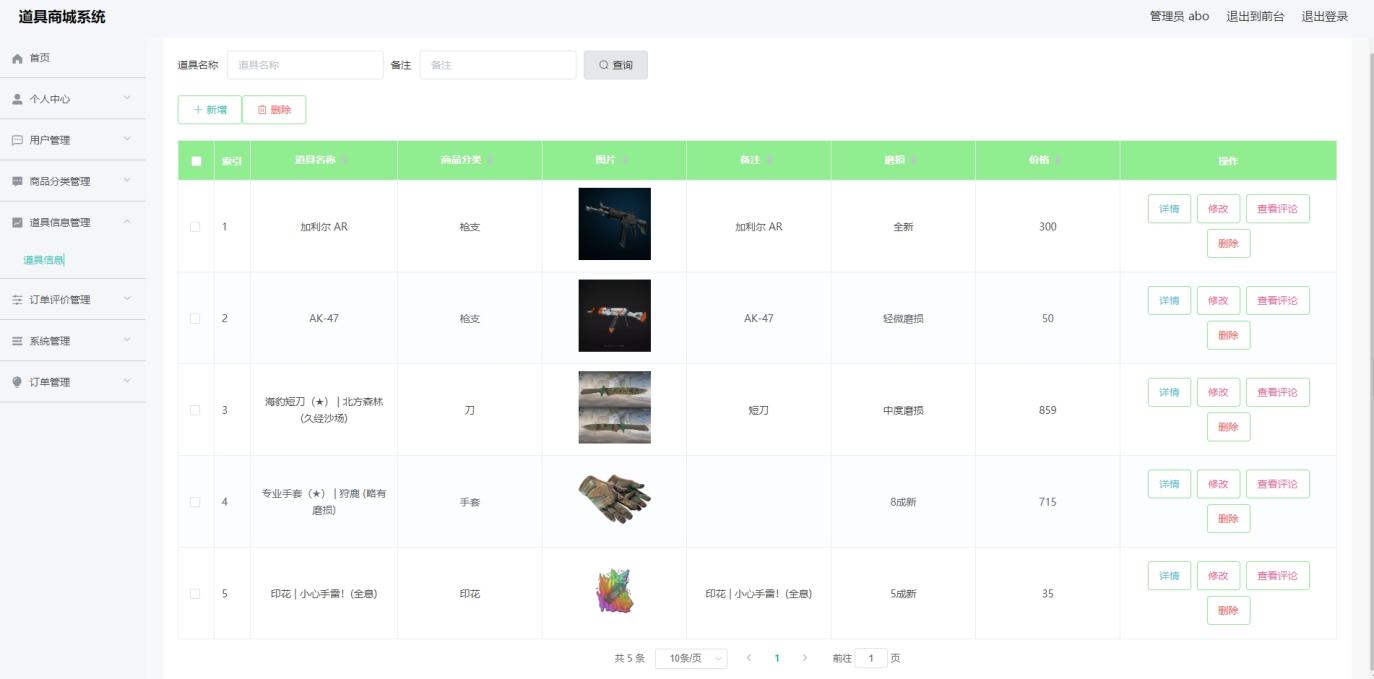Open the 个人中心 sidebar menu
The width and height of the screenshot is (1374, 679).
[73, 99]
